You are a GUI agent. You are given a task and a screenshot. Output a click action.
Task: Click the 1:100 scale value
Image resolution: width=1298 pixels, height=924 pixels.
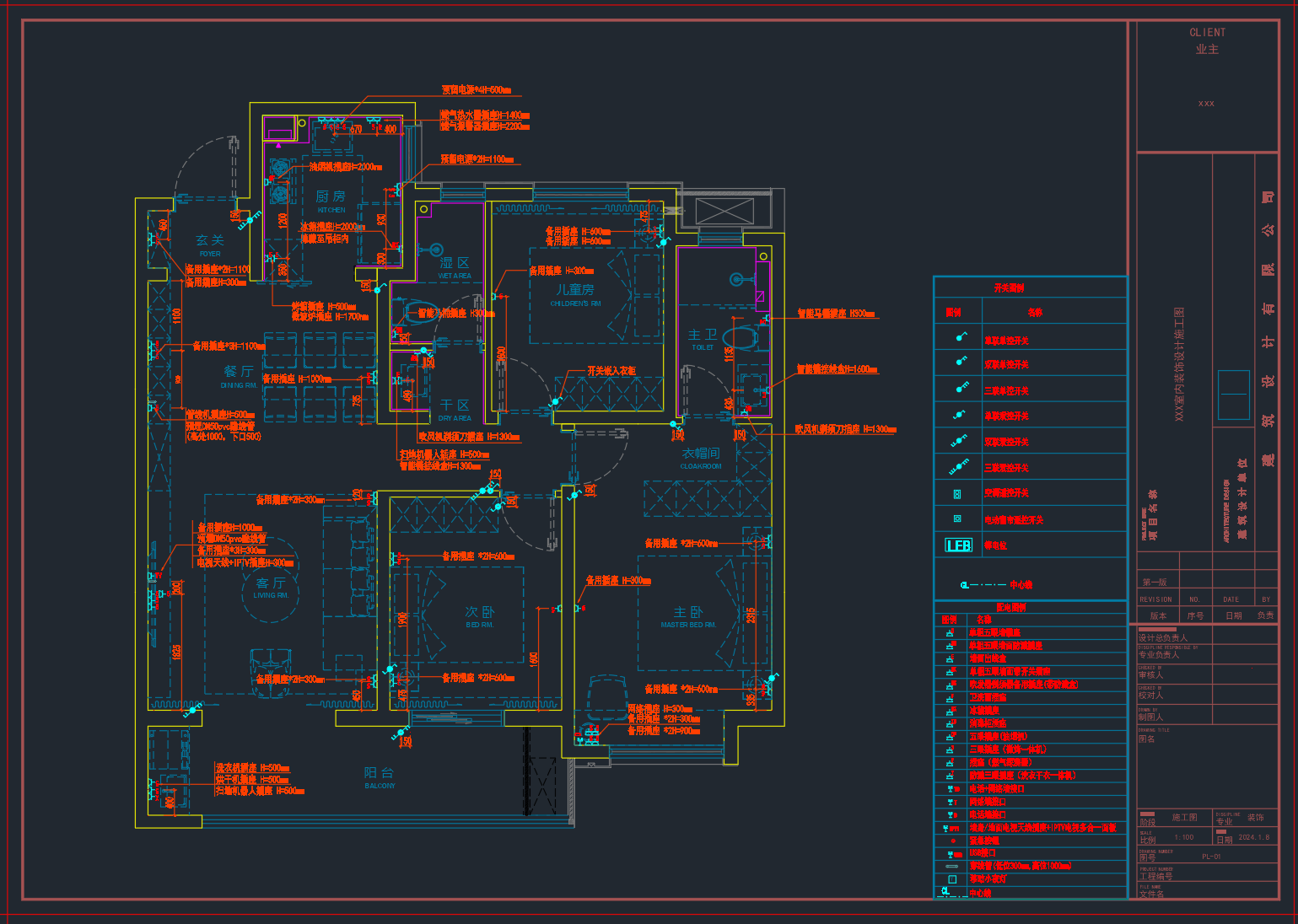click(1184, 837)
